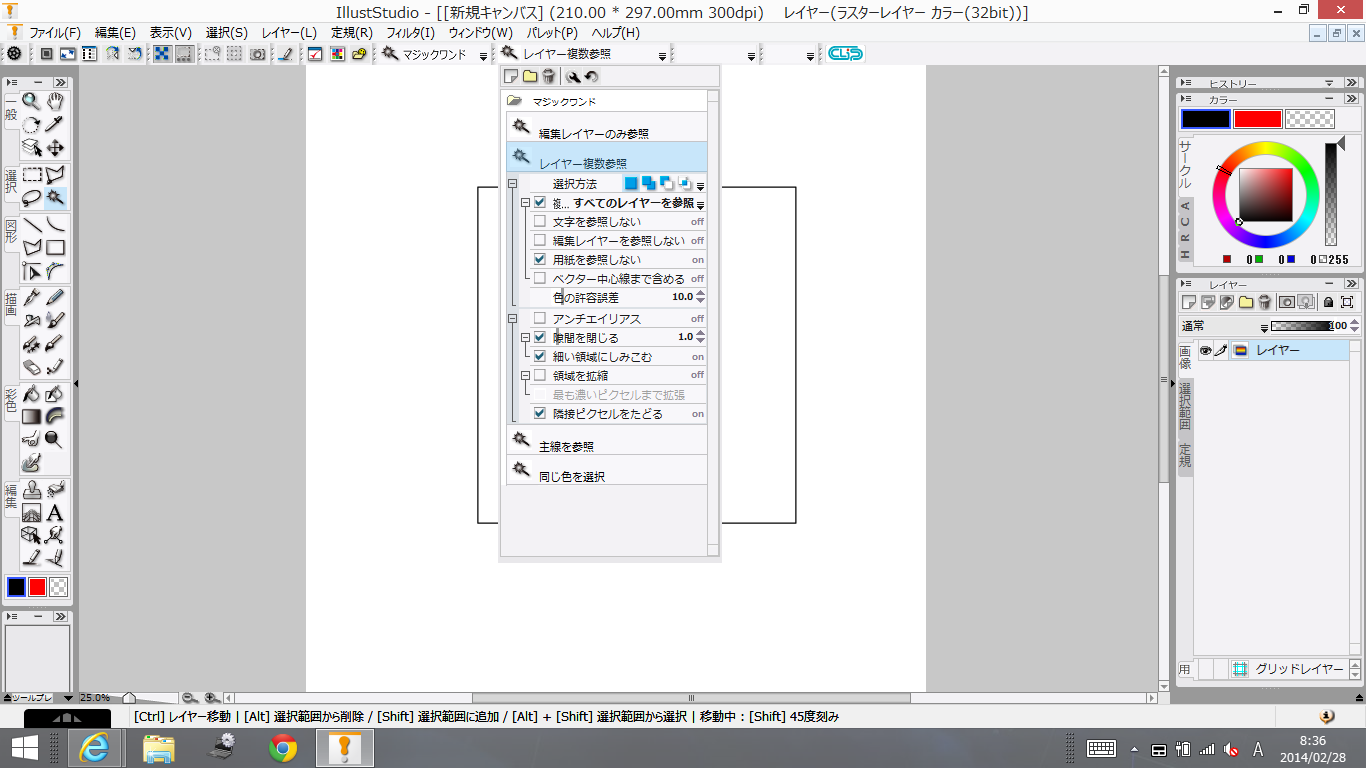Open Internet Explorer from the taskbar
Image resolution: width=1366 pixels, height=768 pixels.
click(95, 747)
